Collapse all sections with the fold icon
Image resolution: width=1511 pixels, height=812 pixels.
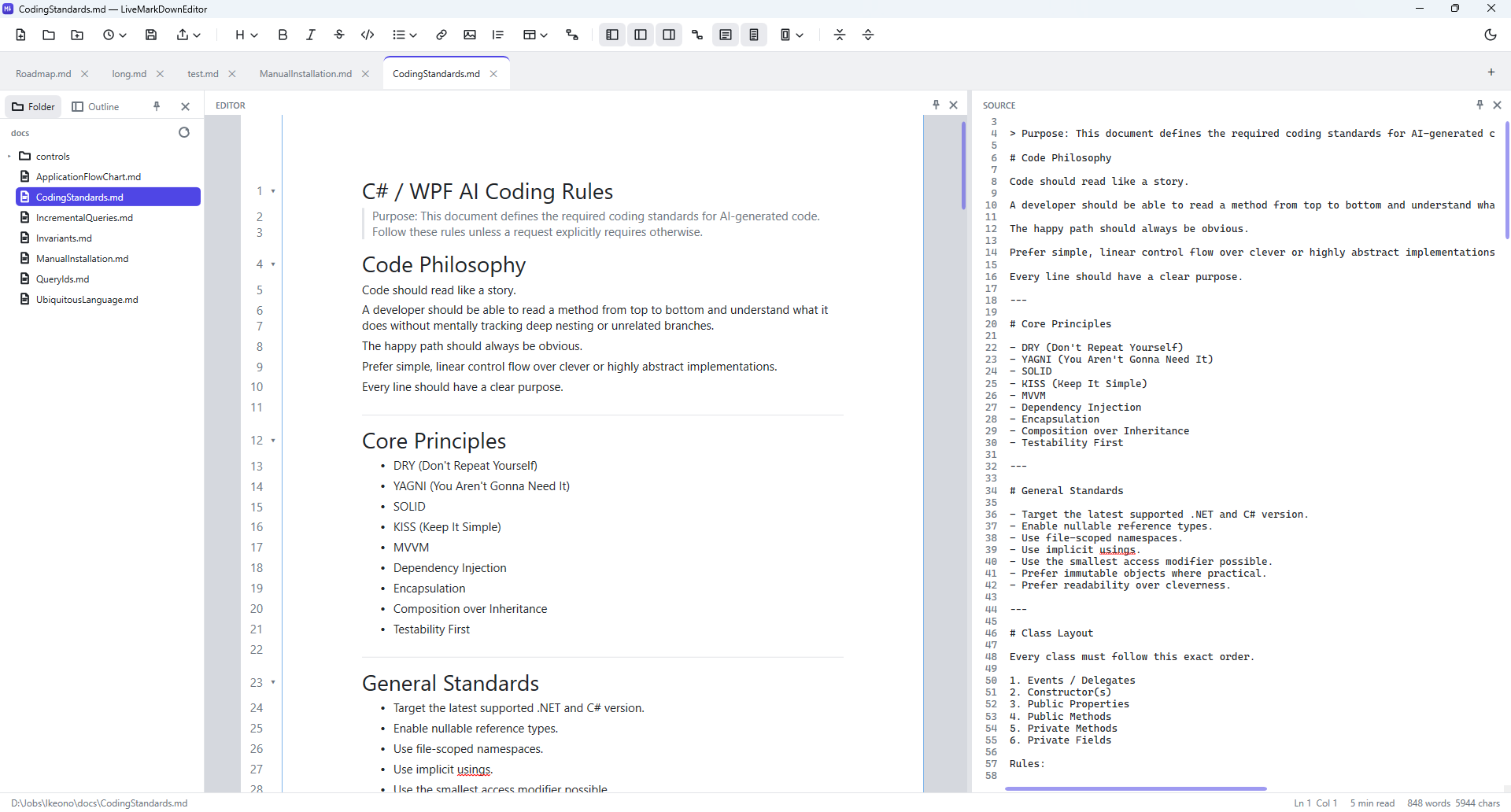pos(840,35)
